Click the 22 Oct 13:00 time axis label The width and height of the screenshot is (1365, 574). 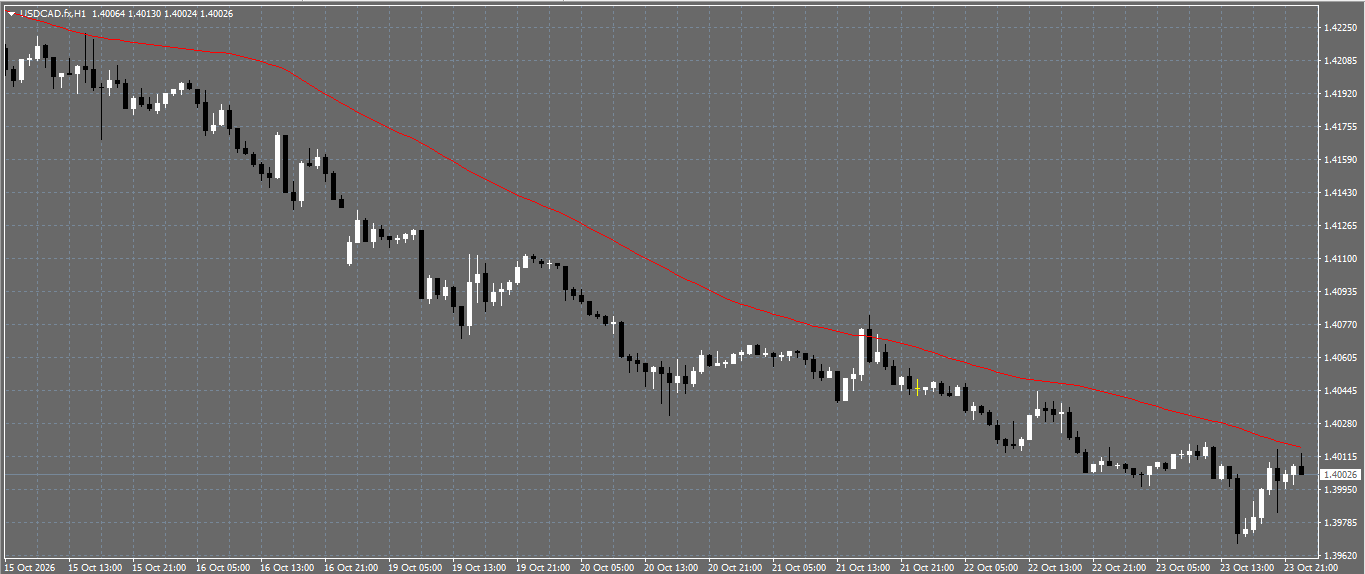[x=1055, y=567]
